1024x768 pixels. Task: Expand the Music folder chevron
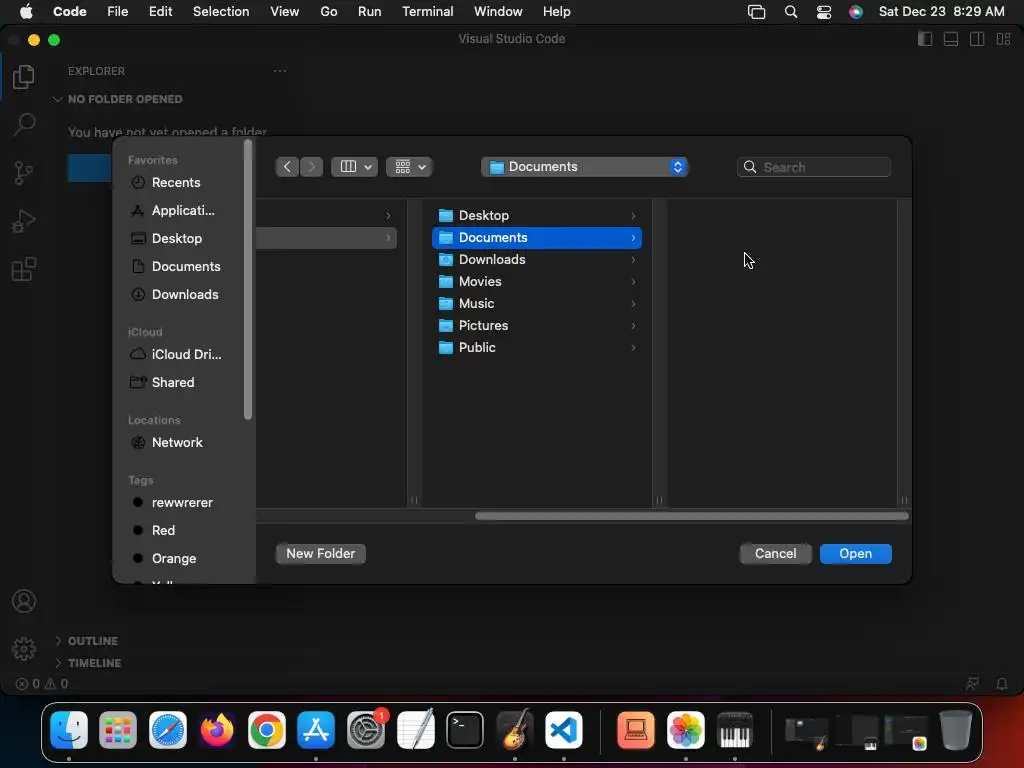pyautogui.click(x=633, y=304)
